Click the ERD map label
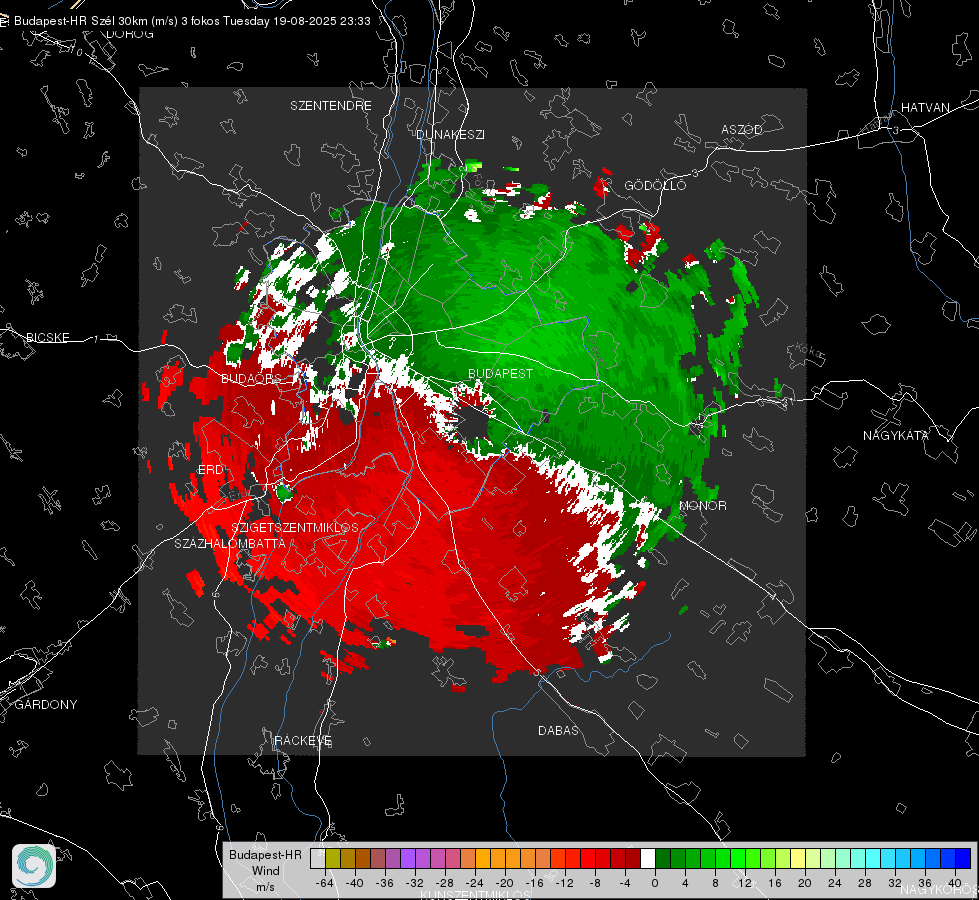 pyautogui.click(x=210, y=470)
